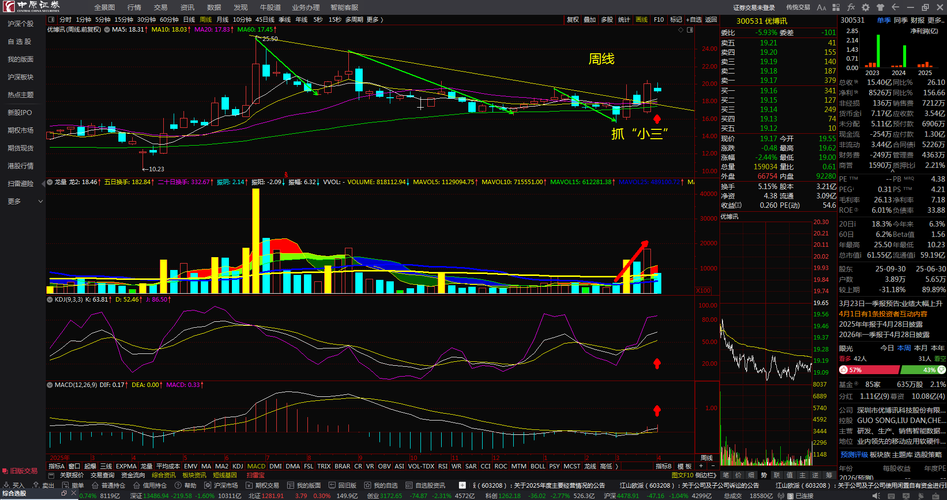Open 自选股资讯 news icon
Viewport: 947px width, 500px height.
409,485
